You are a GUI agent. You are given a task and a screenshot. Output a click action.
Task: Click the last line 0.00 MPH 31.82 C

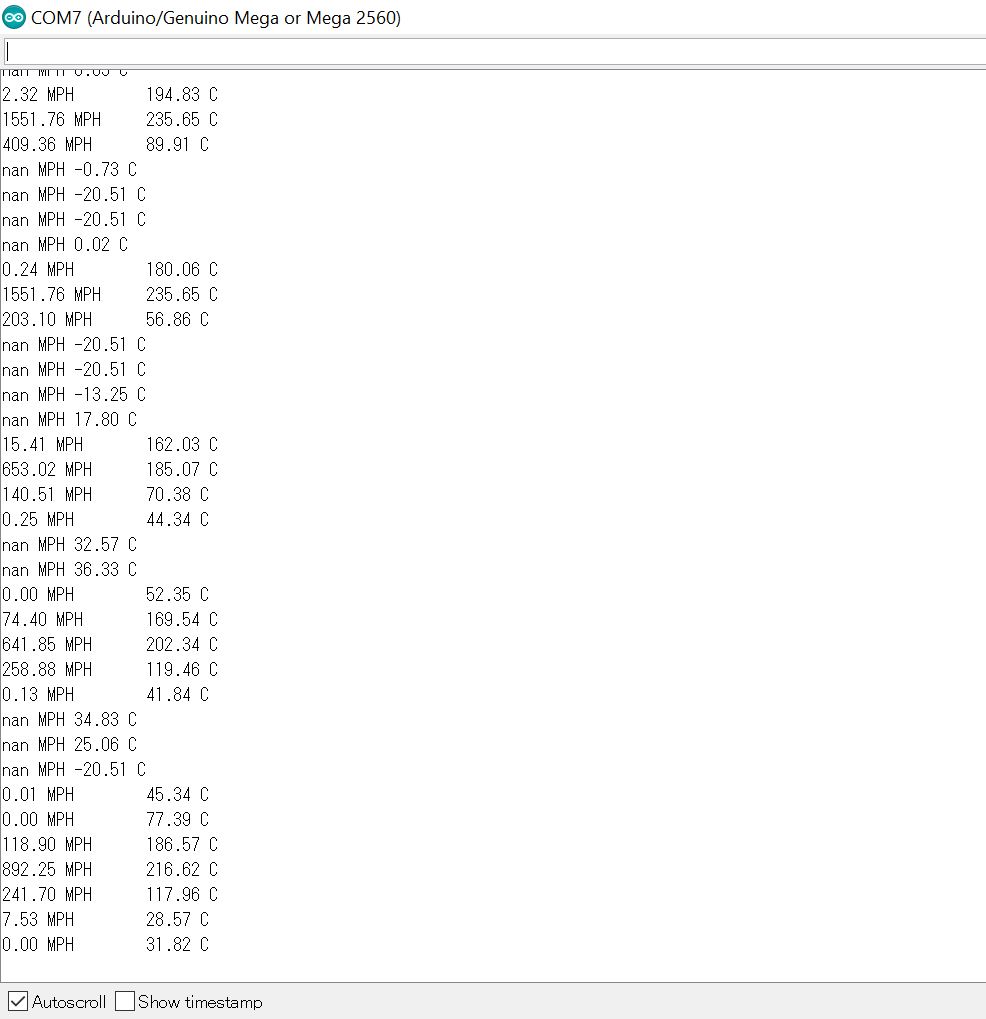(x=105, y=944)
